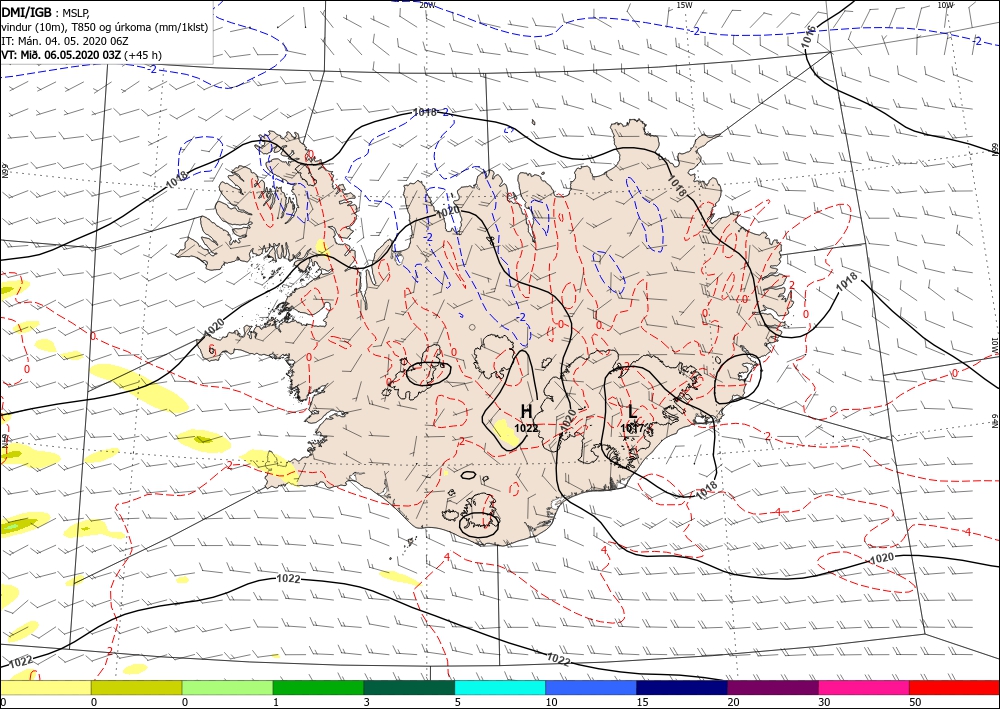Click the 'VT: Mið. 06.05.2020 03Z (+45 h)' line

click(82, 55)
